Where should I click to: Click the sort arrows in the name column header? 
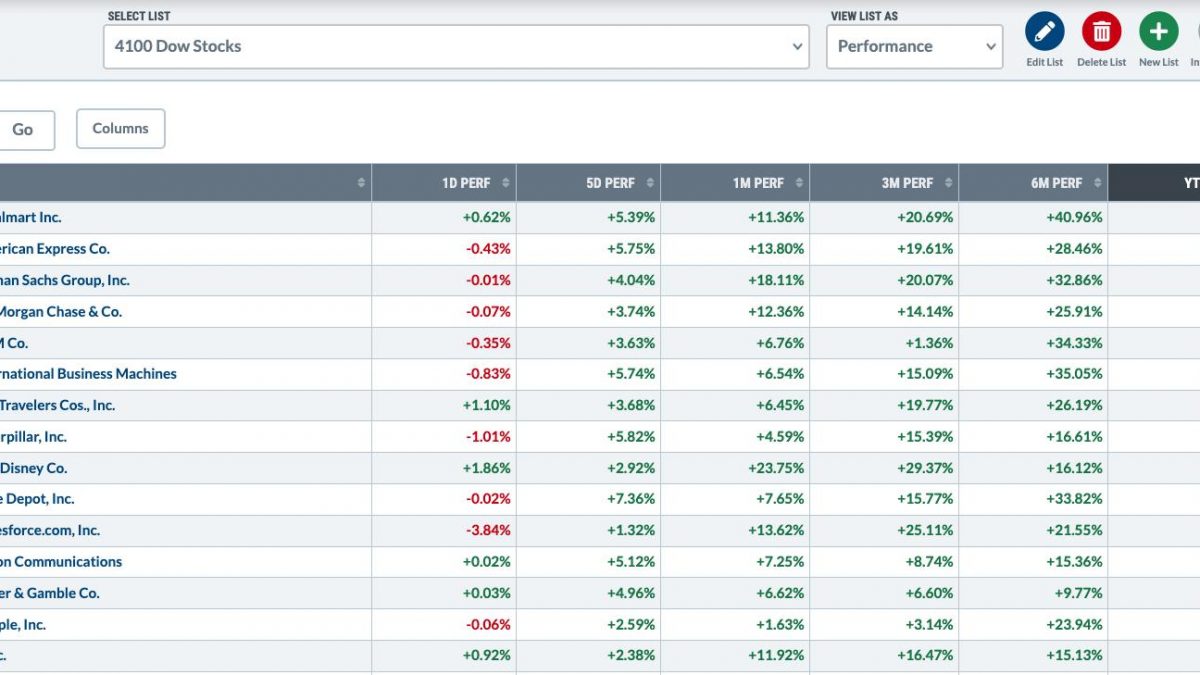click(x=361, y=183)
